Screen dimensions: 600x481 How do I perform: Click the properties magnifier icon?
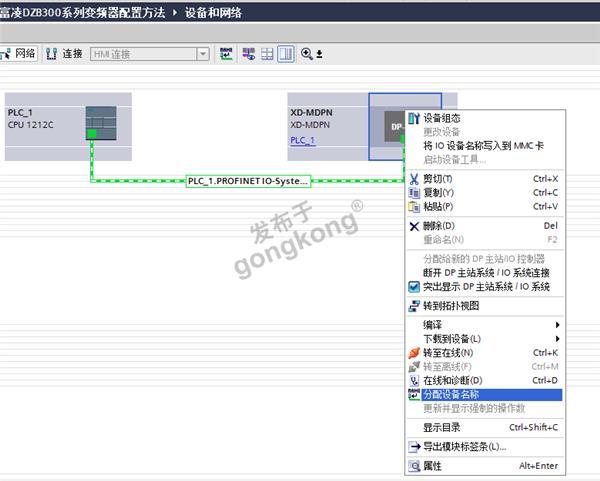pyautogui.click(x=414, y=466)
